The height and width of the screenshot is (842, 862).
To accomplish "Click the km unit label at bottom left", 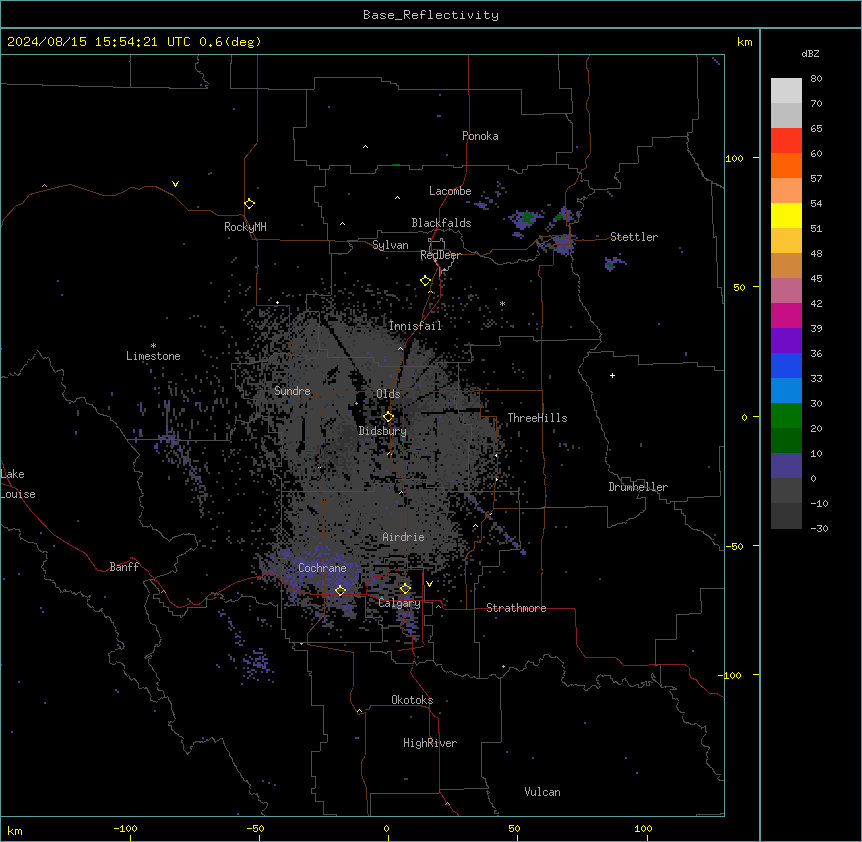I will [x=15, y=831].
